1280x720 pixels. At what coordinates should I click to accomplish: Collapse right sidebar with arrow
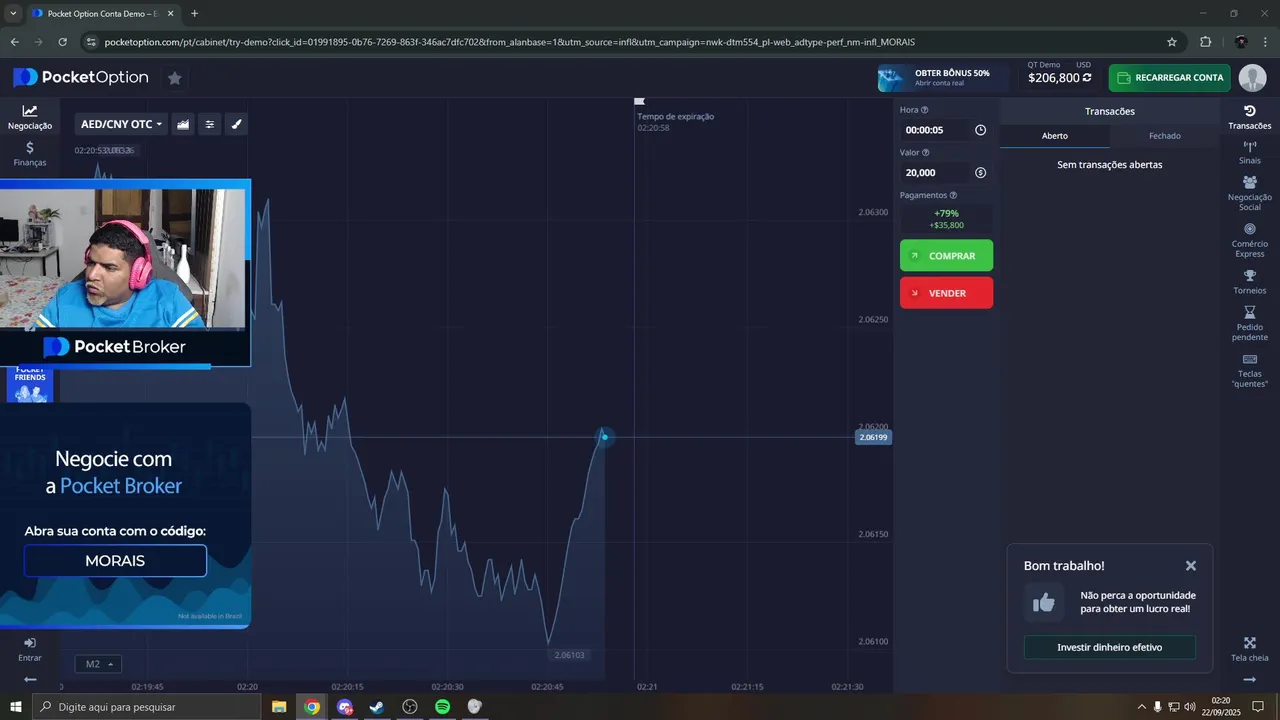[x=1249, y=680]
